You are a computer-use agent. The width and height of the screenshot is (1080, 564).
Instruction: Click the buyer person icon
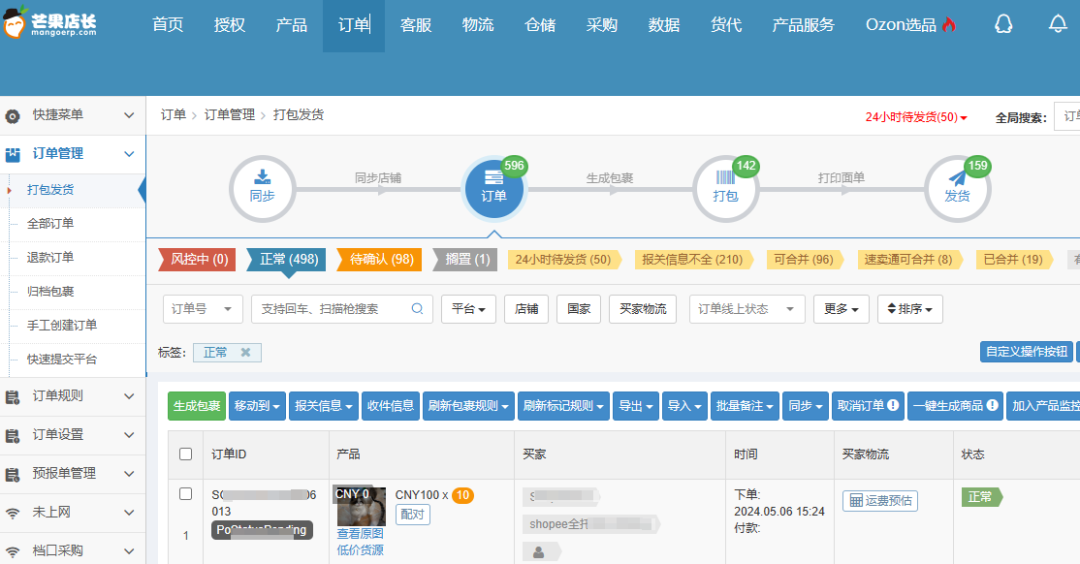[539, 552]
